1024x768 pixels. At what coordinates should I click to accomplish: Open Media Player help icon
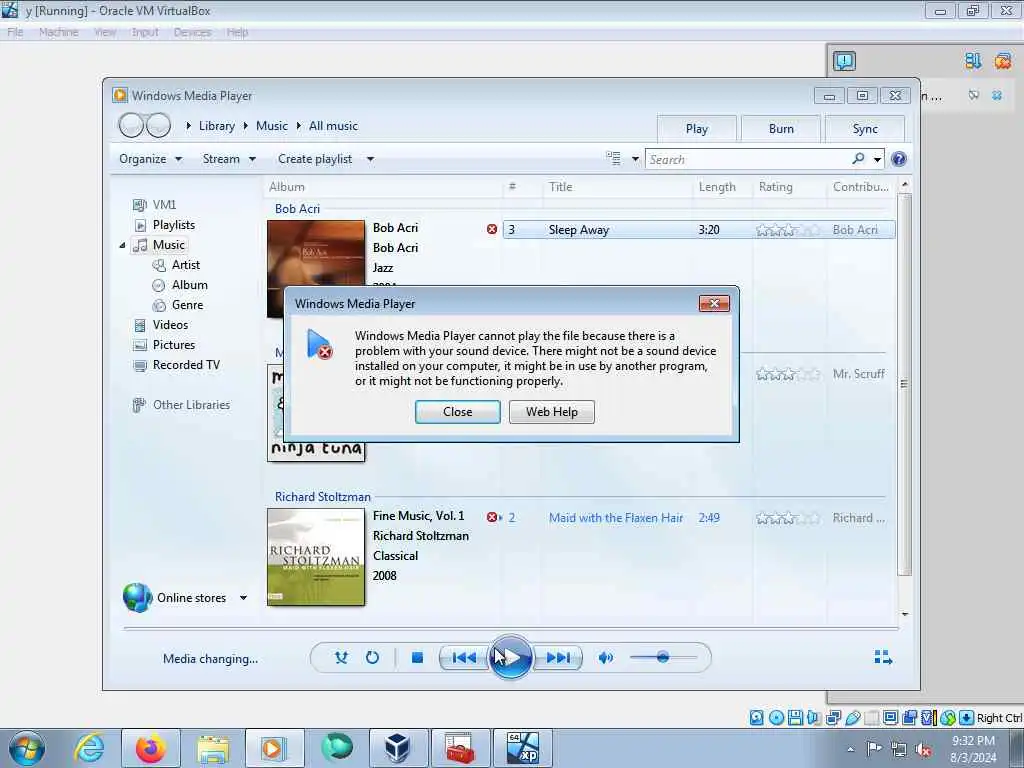tap(899, 159)
